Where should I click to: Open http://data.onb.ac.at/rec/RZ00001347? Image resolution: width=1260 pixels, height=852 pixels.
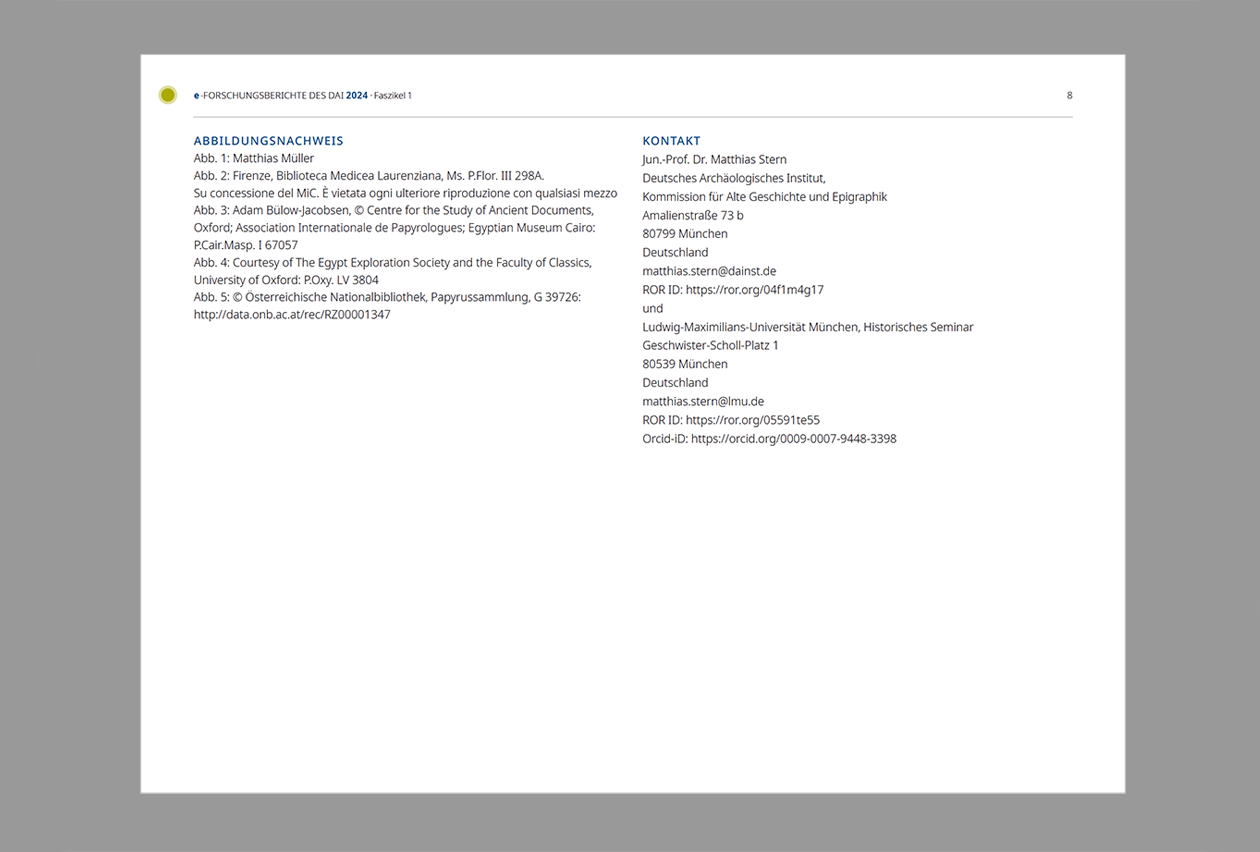[x=291, y=313]
